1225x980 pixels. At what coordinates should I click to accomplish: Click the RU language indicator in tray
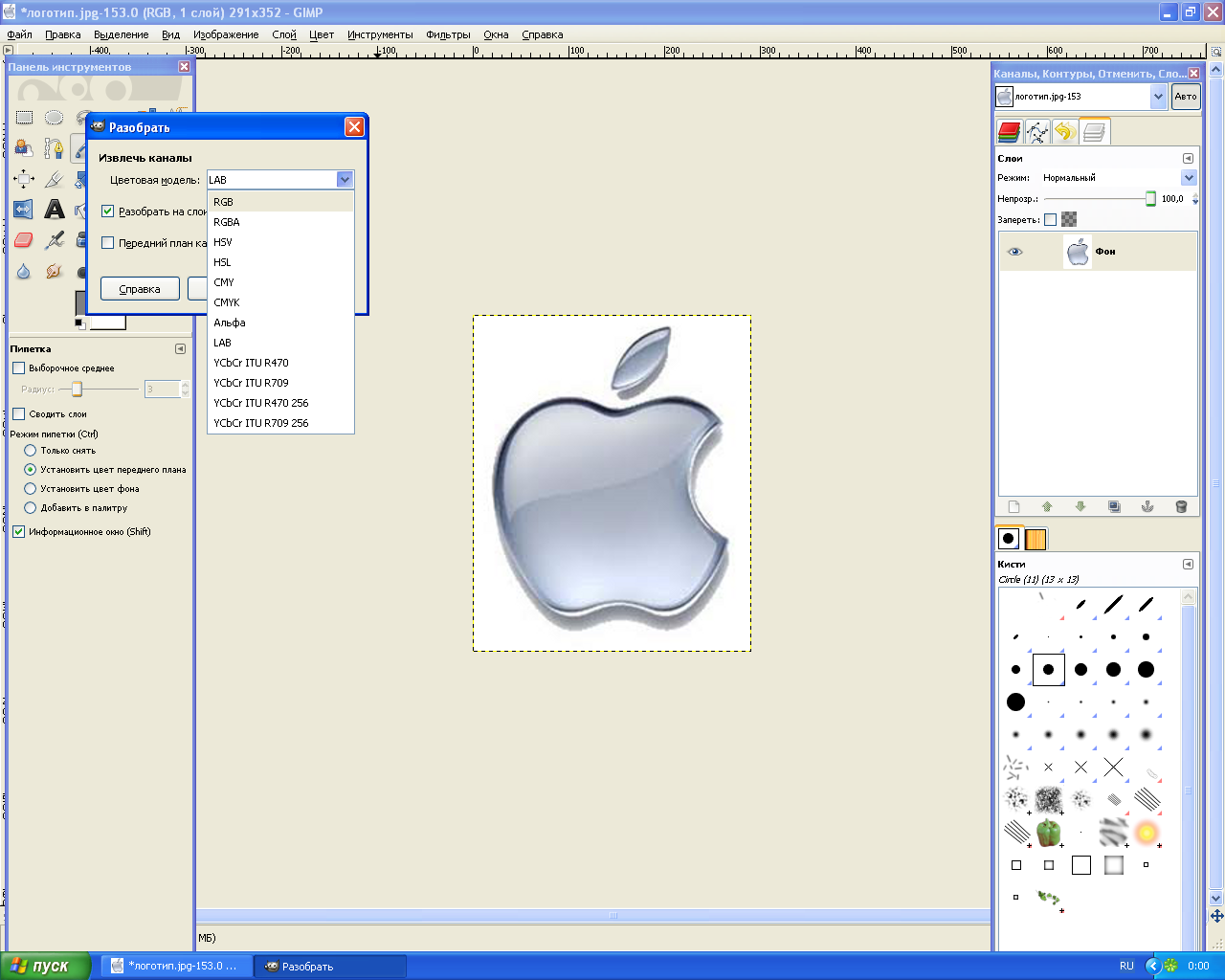click(x=1126, y=966)
